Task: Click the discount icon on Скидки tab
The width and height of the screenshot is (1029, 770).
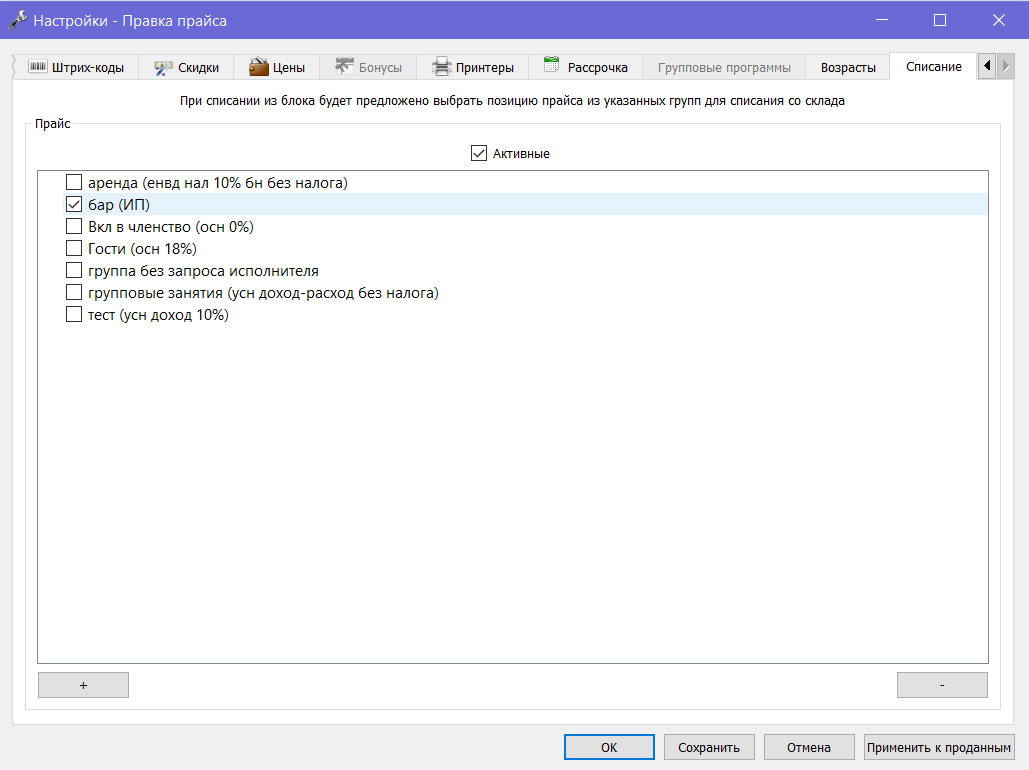Action: click(163, 68)
